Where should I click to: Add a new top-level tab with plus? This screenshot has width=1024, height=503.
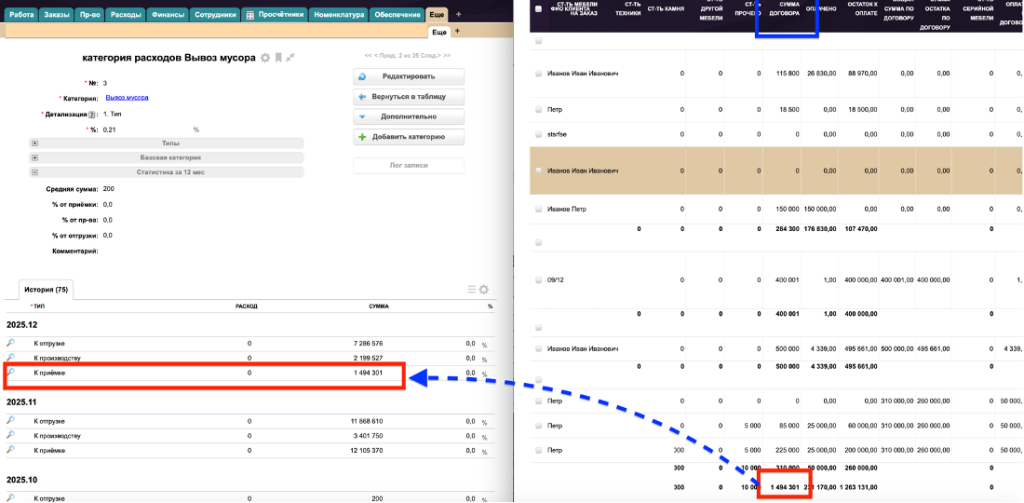point(458,15)
